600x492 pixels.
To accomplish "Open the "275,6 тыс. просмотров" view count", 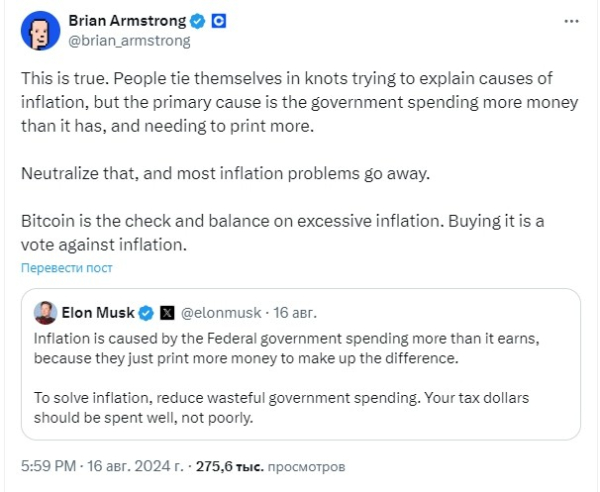I will click(x=282, y=466).
